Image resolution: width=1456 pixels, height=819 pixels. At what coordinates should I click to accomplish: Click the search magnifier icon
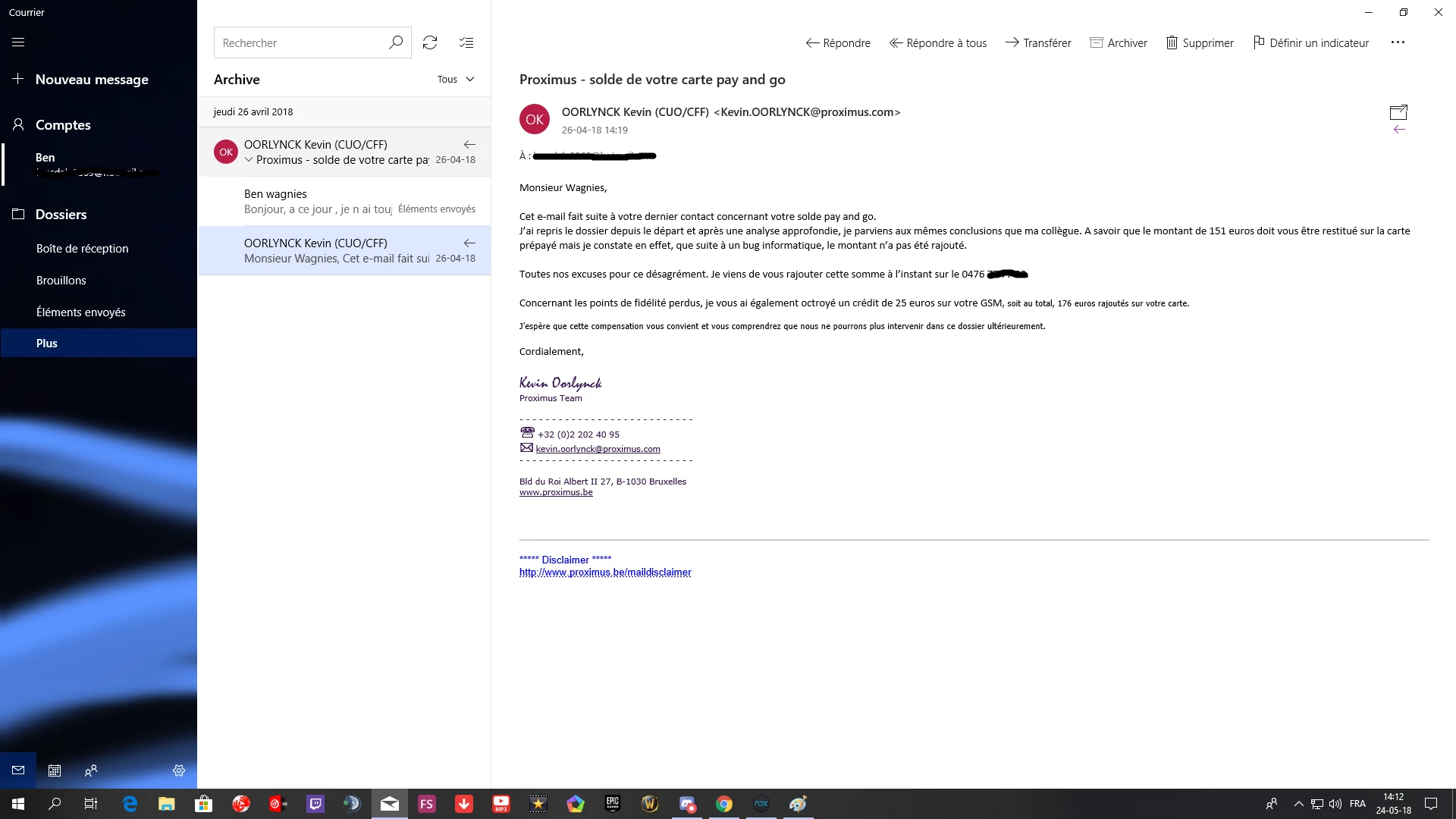point(396,42)
